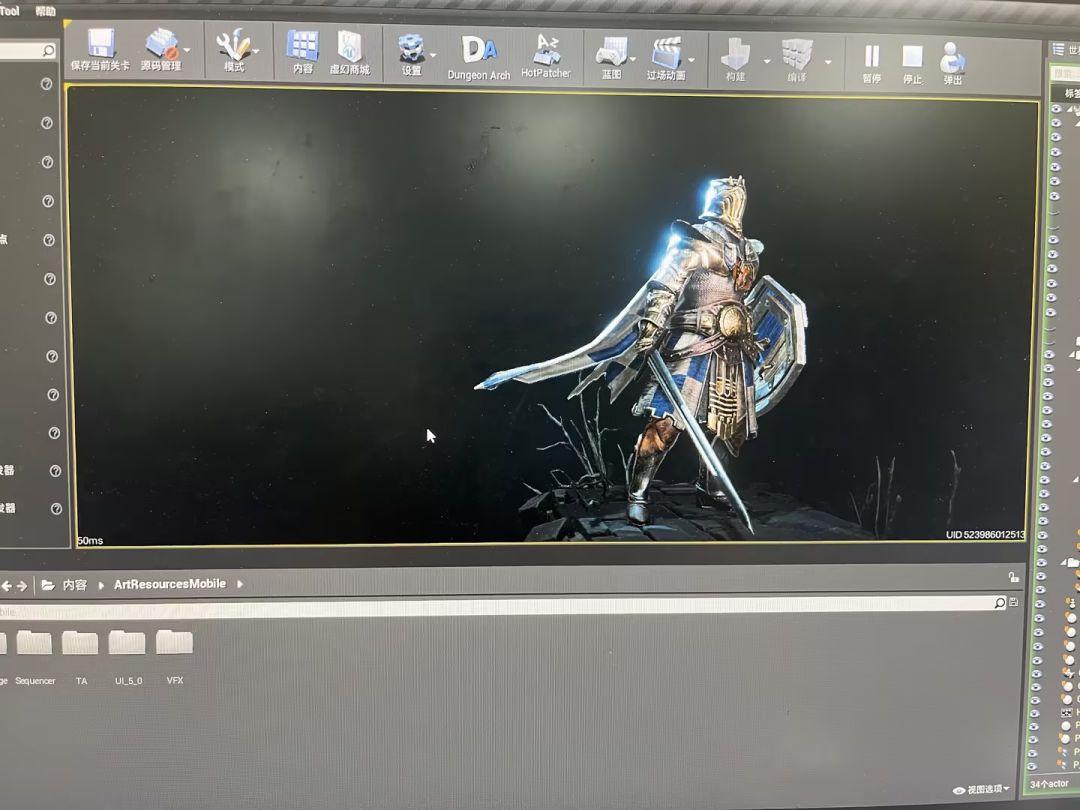The height and width of the screenshot is (810, 1080).
Task: Expand the 设置 dropdown arrow
Action: coord(433,55)
